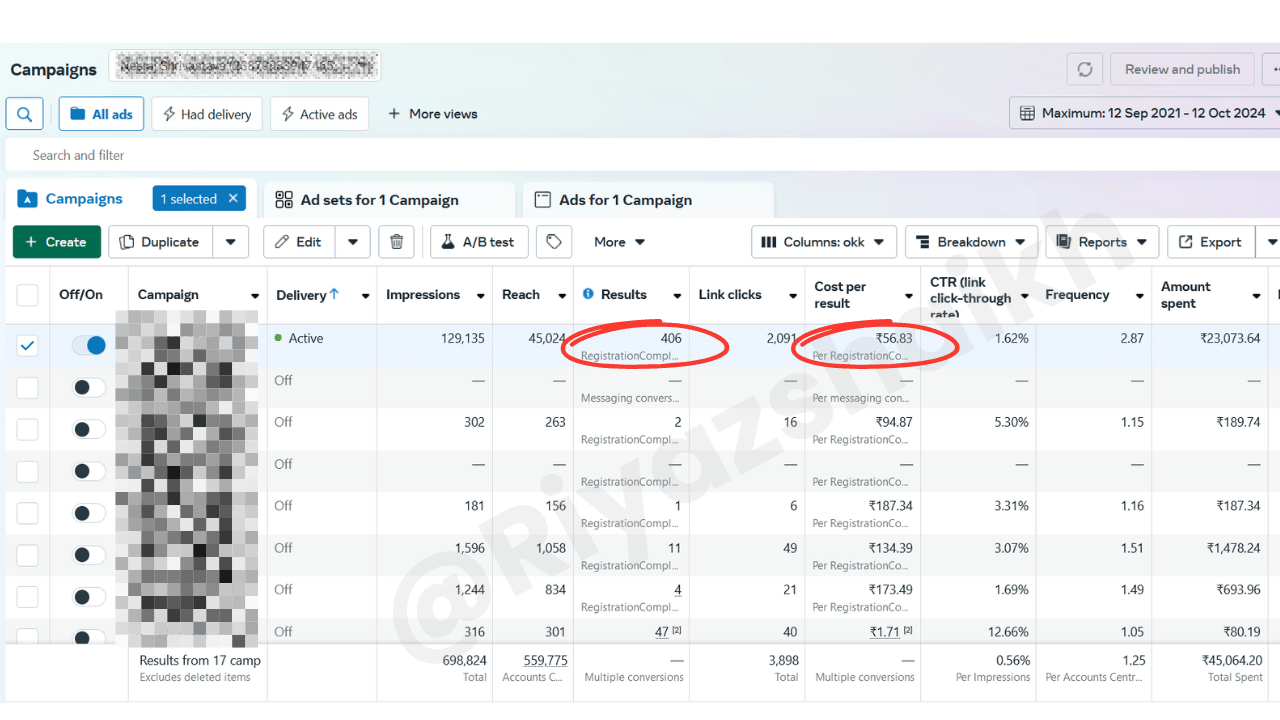Click the refresh icon near Review and publish
This screenshot has width=1280, height=720.
(x=1084, y=70)
